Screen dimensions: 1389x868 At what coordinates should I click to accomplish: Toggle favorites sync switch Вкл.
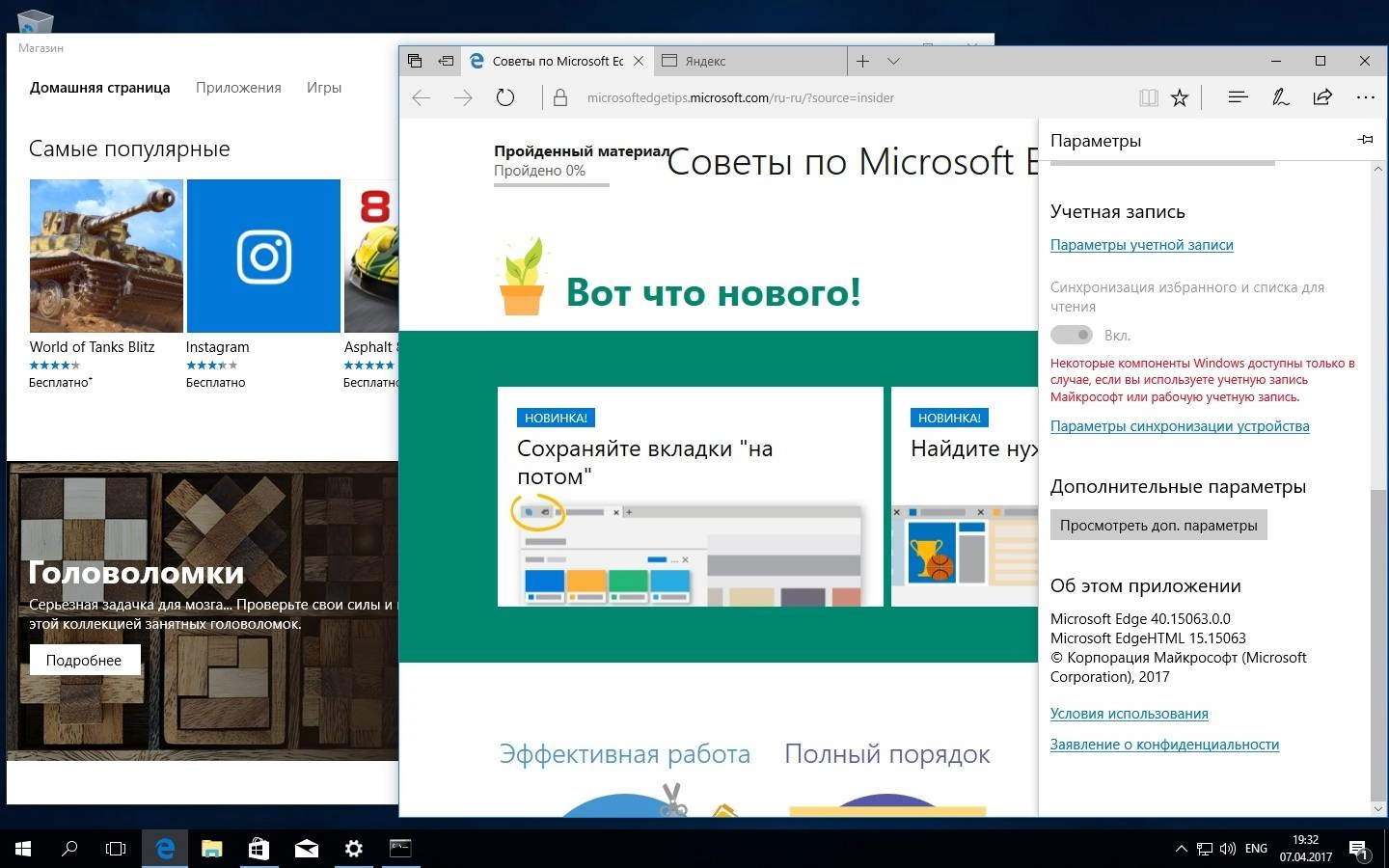1072,335
